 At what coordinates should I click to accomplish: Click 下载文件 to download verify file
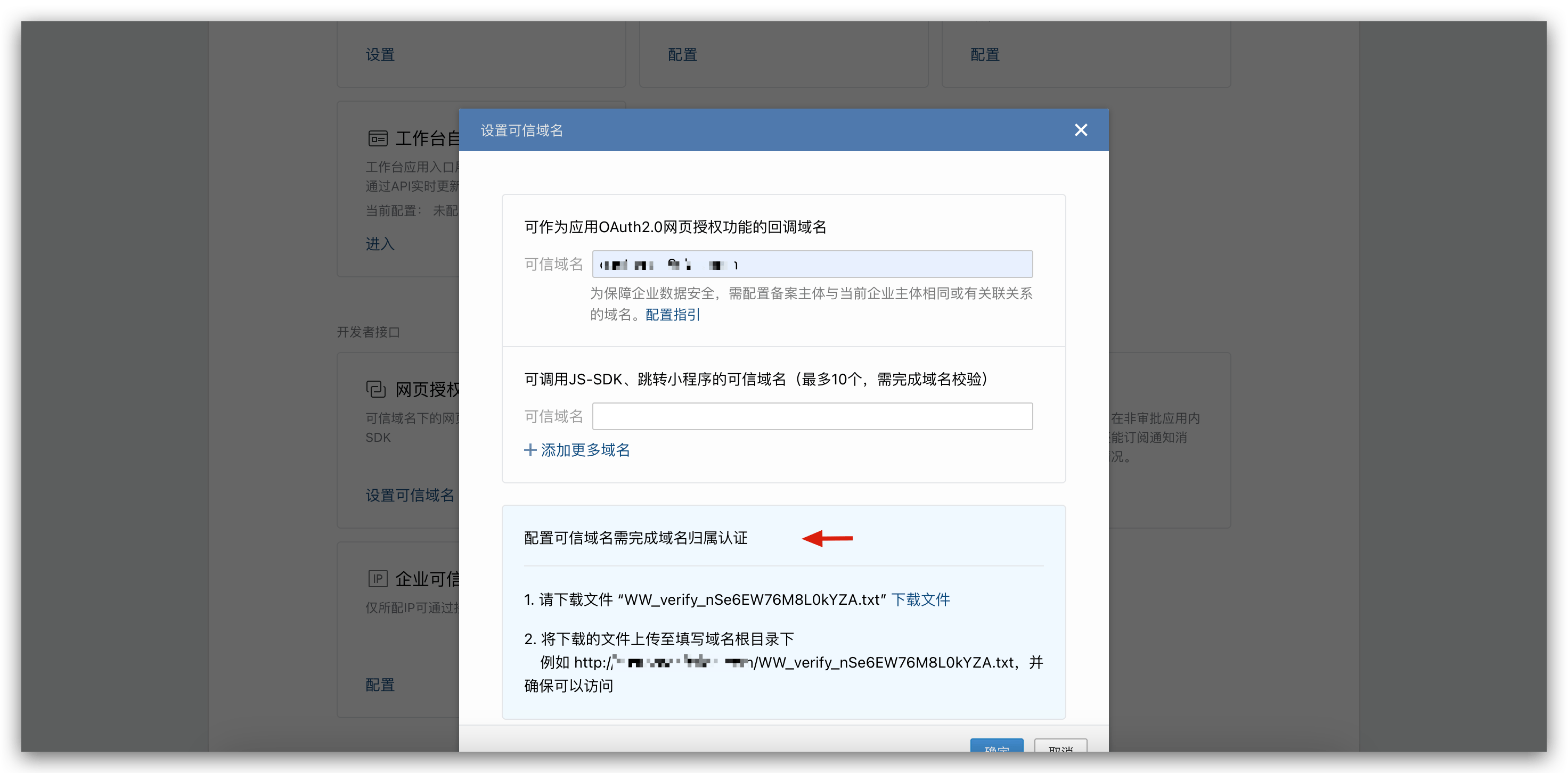(x=920, y=599)
